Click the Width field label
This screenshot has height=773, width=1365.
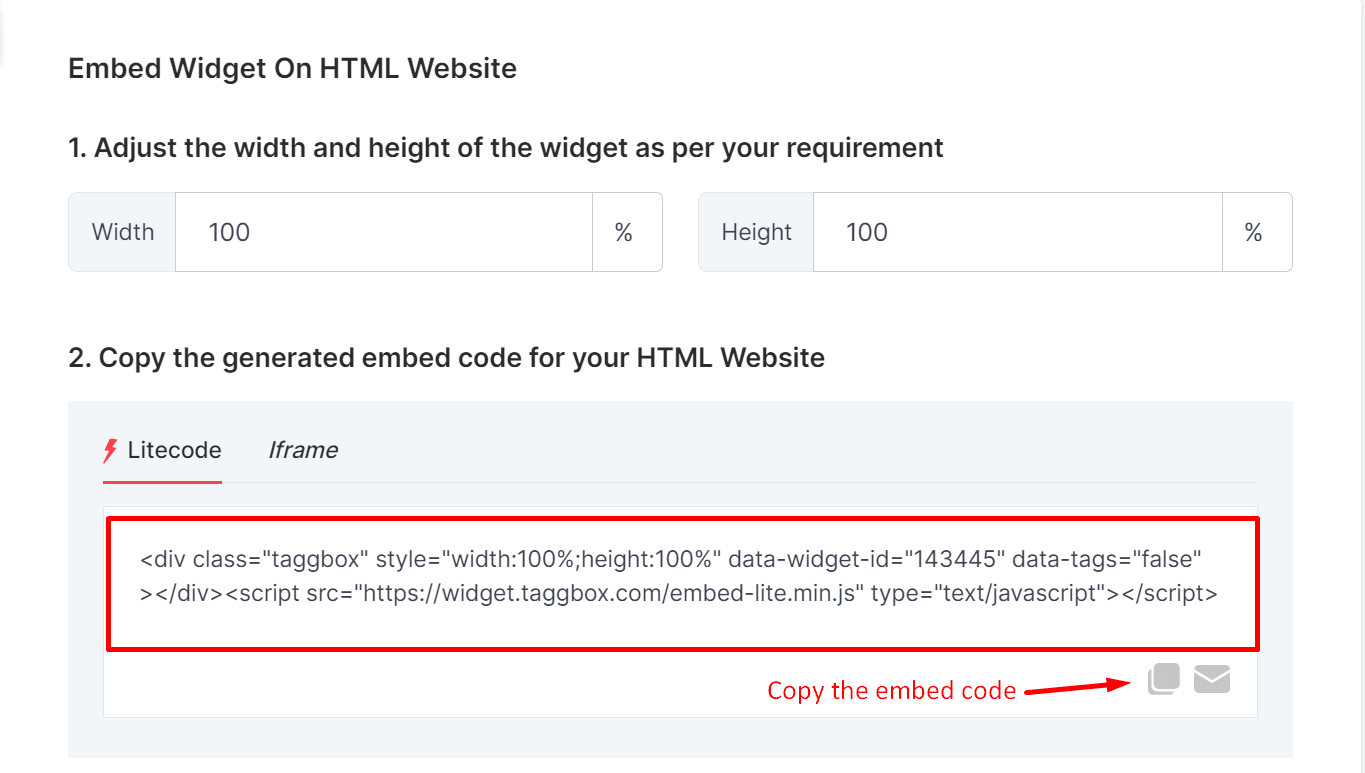(122, 232)
